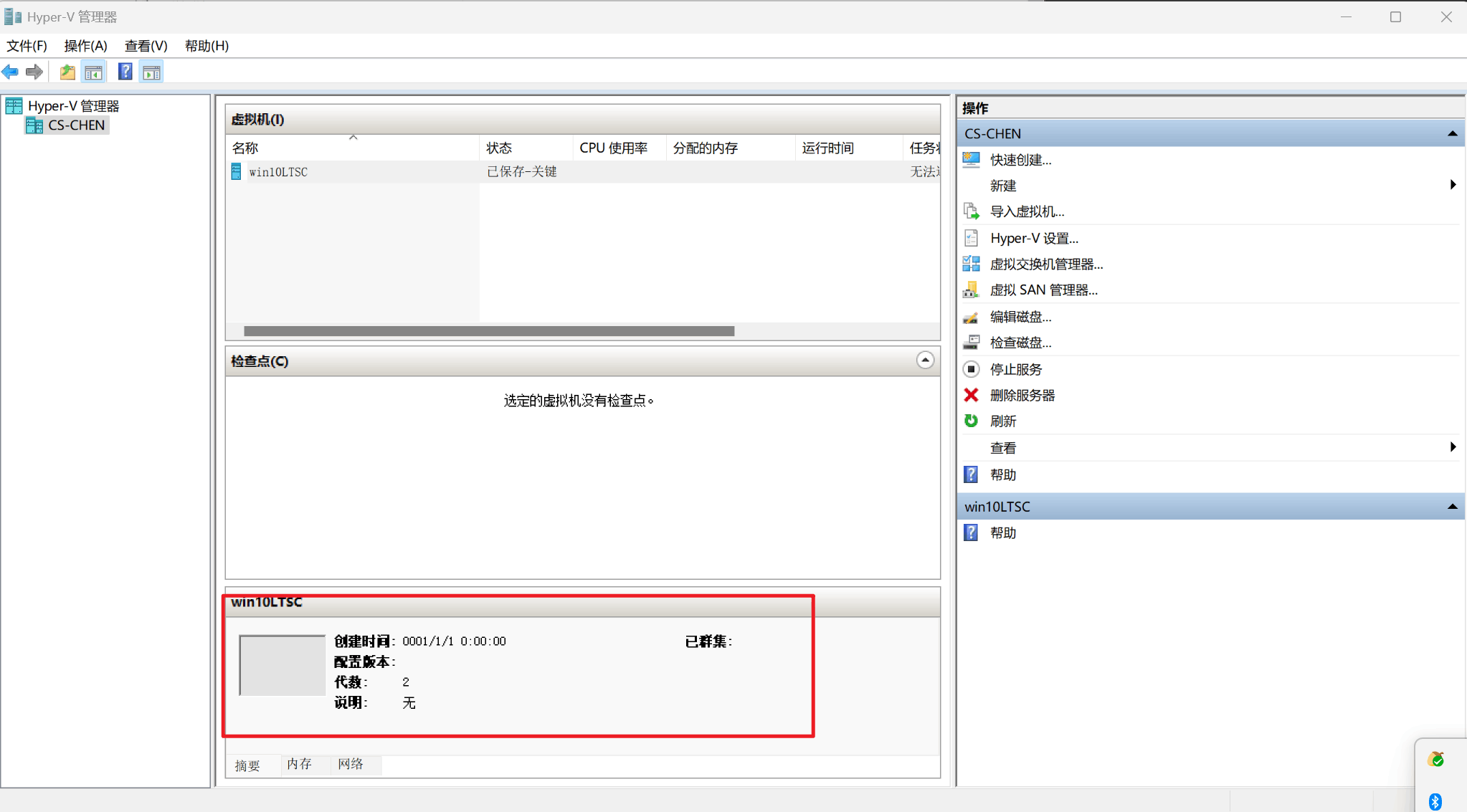Image resolution: width=1467 pixels, height=812 pixels.
Task: Click the help icon under win10LTSC actions
Action: click(x=972, y=532)
